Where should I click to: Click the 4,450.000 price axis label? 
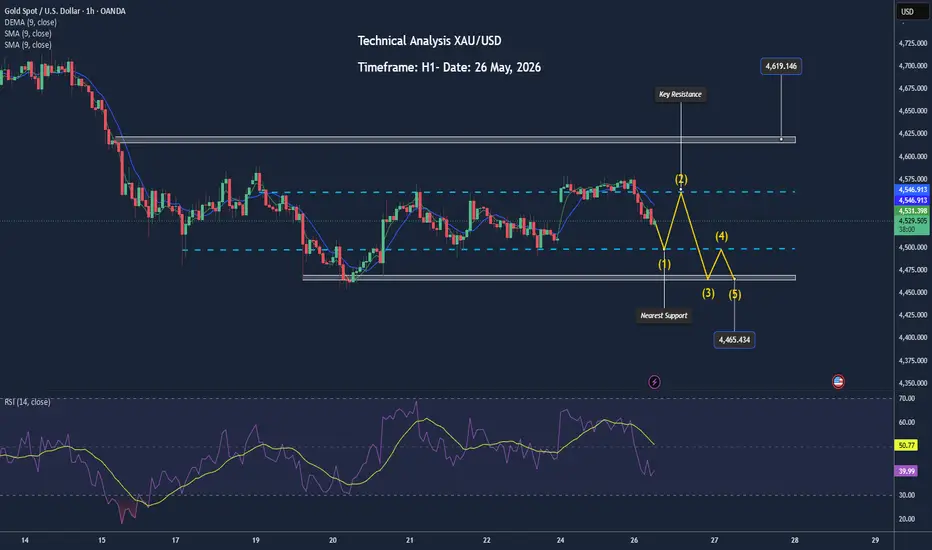click(x=912, y=292)
